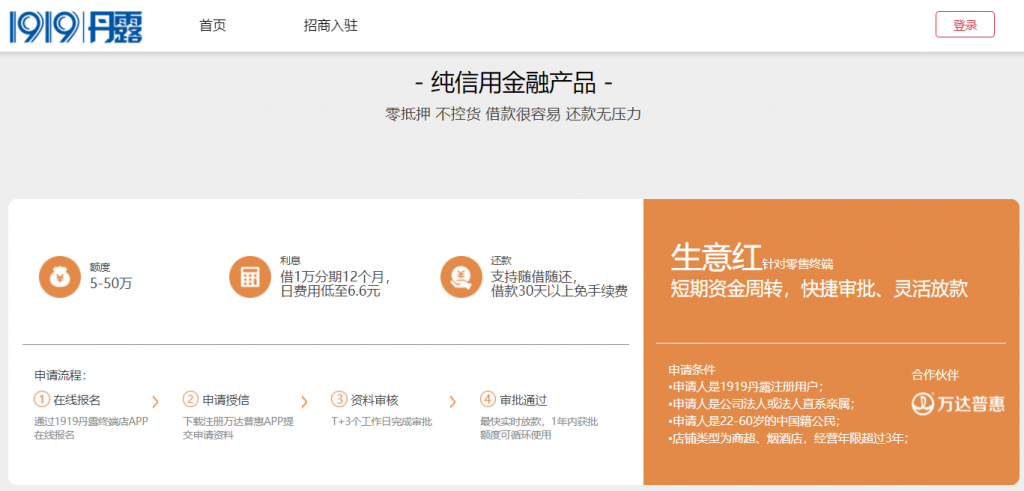Click the hand-coin 还款 icon
This screenshot has width=1024, height=491.
tap(460, 277)
